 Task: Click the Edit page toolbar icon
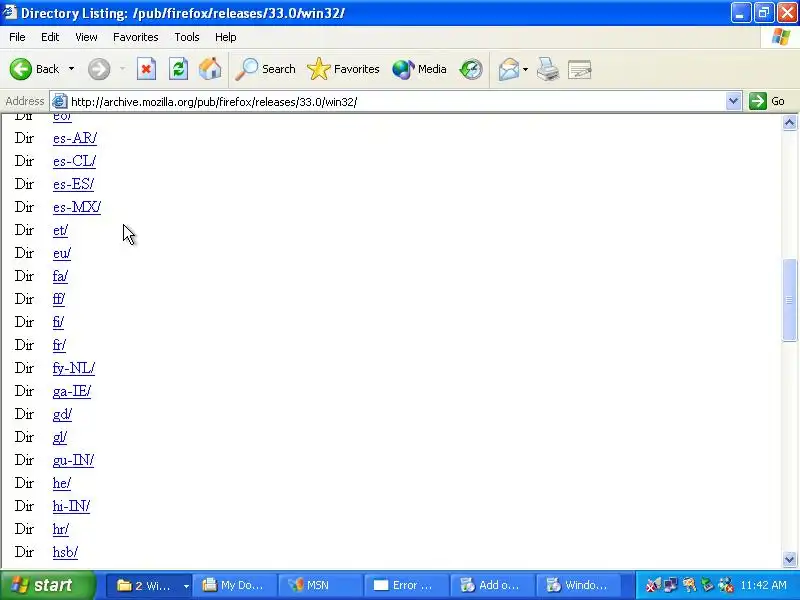(580, 69)
